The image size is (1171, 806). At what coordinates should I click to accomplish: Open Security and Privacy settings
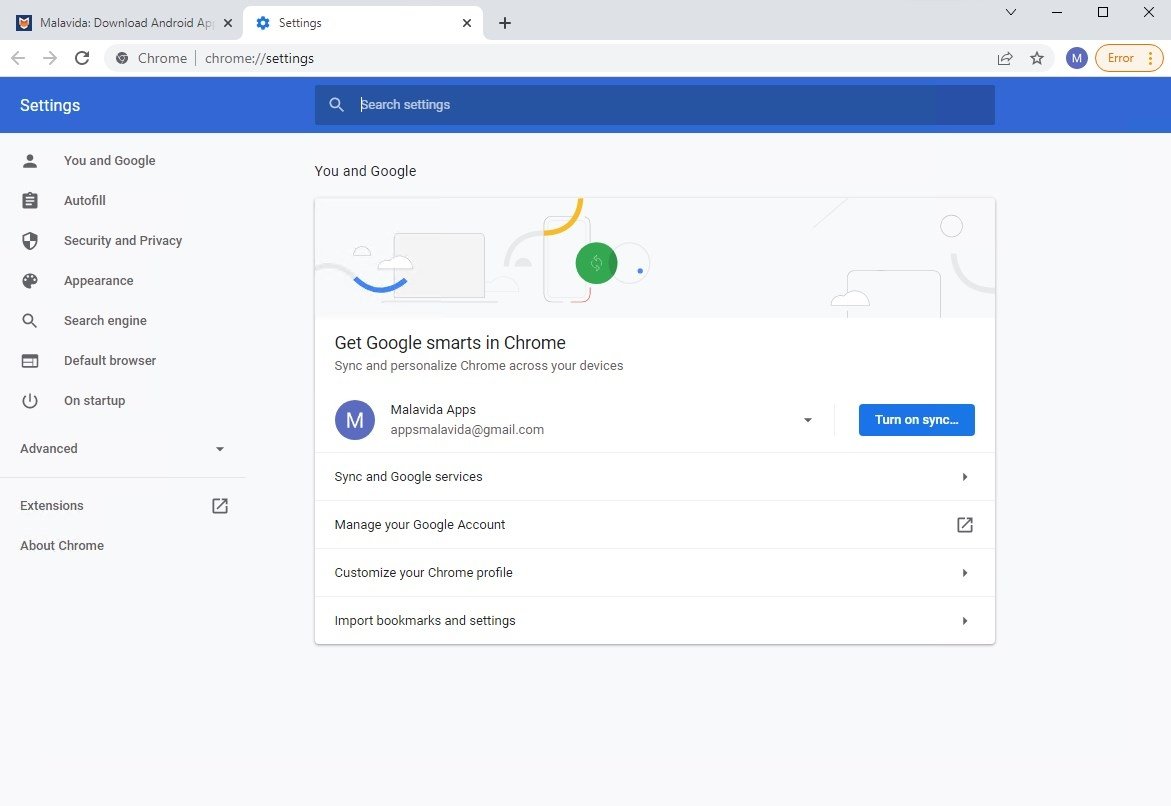(122, 241)
